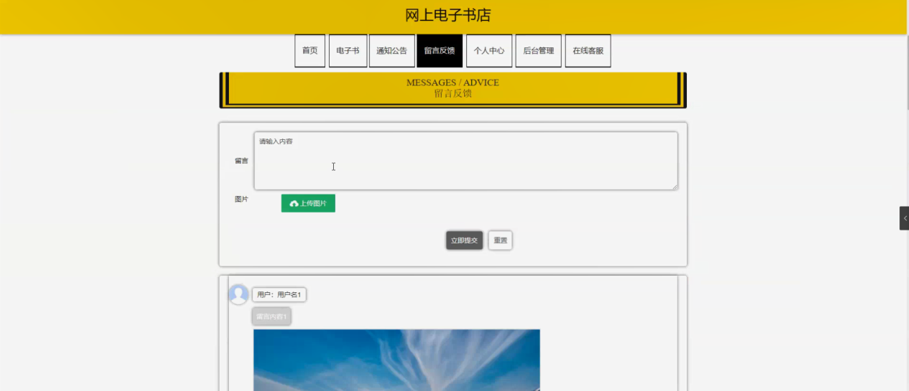
Task: Click in the 留言 message text area
Action: 466,161
